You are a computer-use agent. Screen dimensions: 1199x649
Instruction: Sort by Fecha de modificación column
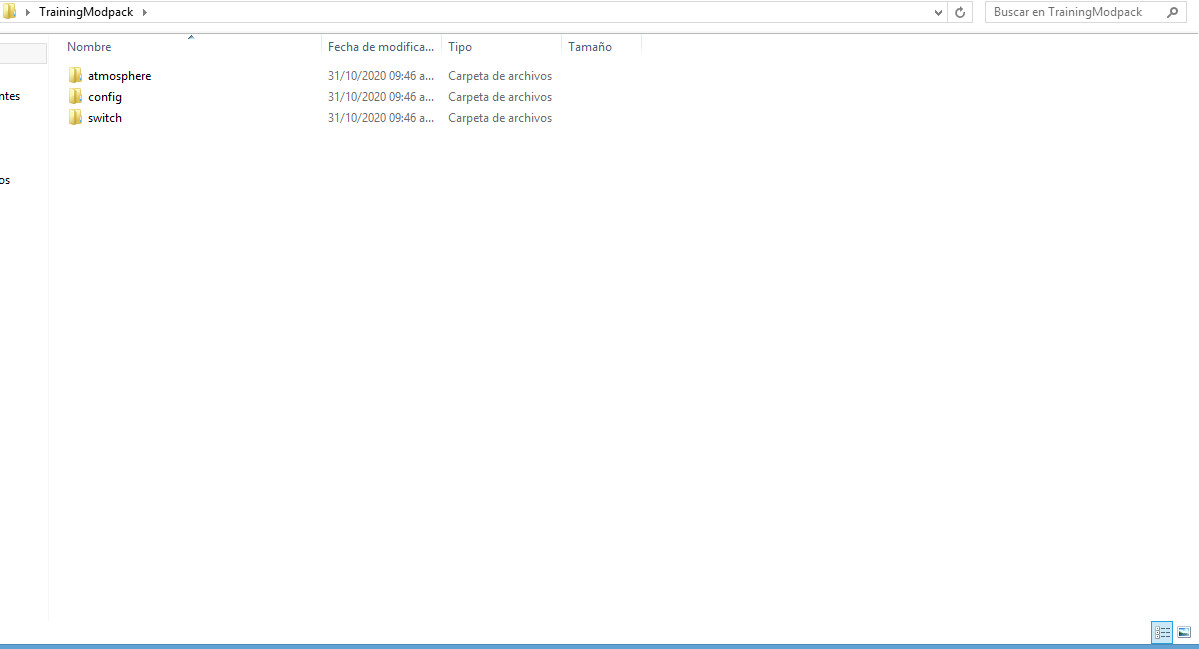point(380,47)
